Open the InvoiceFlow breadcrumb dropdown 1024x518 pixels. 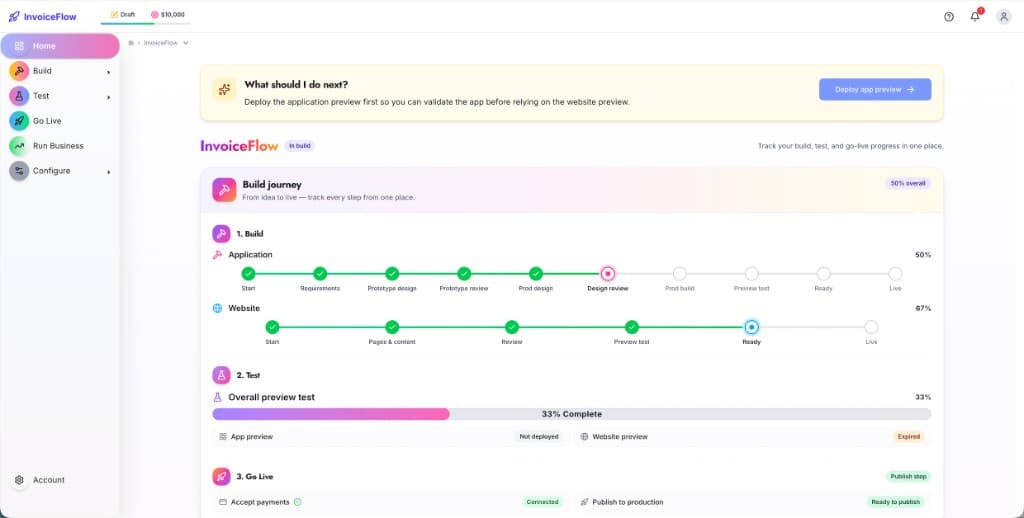tap(166, 43)
